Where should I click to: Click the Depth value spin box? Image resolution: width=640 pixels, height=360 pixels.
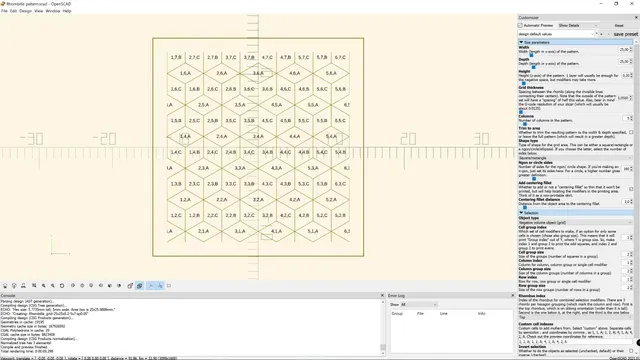point(625,62)
